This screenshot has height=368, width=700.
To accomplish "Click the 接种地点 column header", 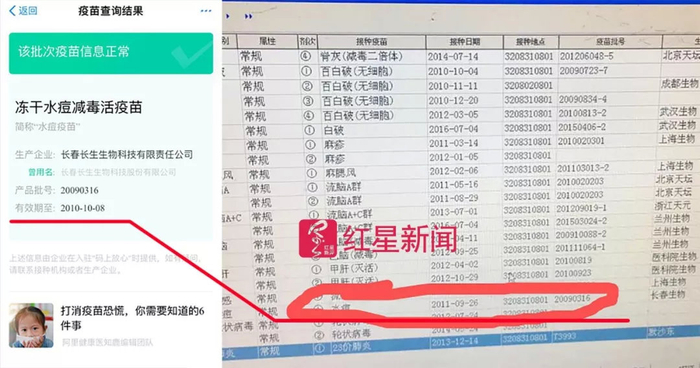I will pyautogui.click(x=530, y=42).
